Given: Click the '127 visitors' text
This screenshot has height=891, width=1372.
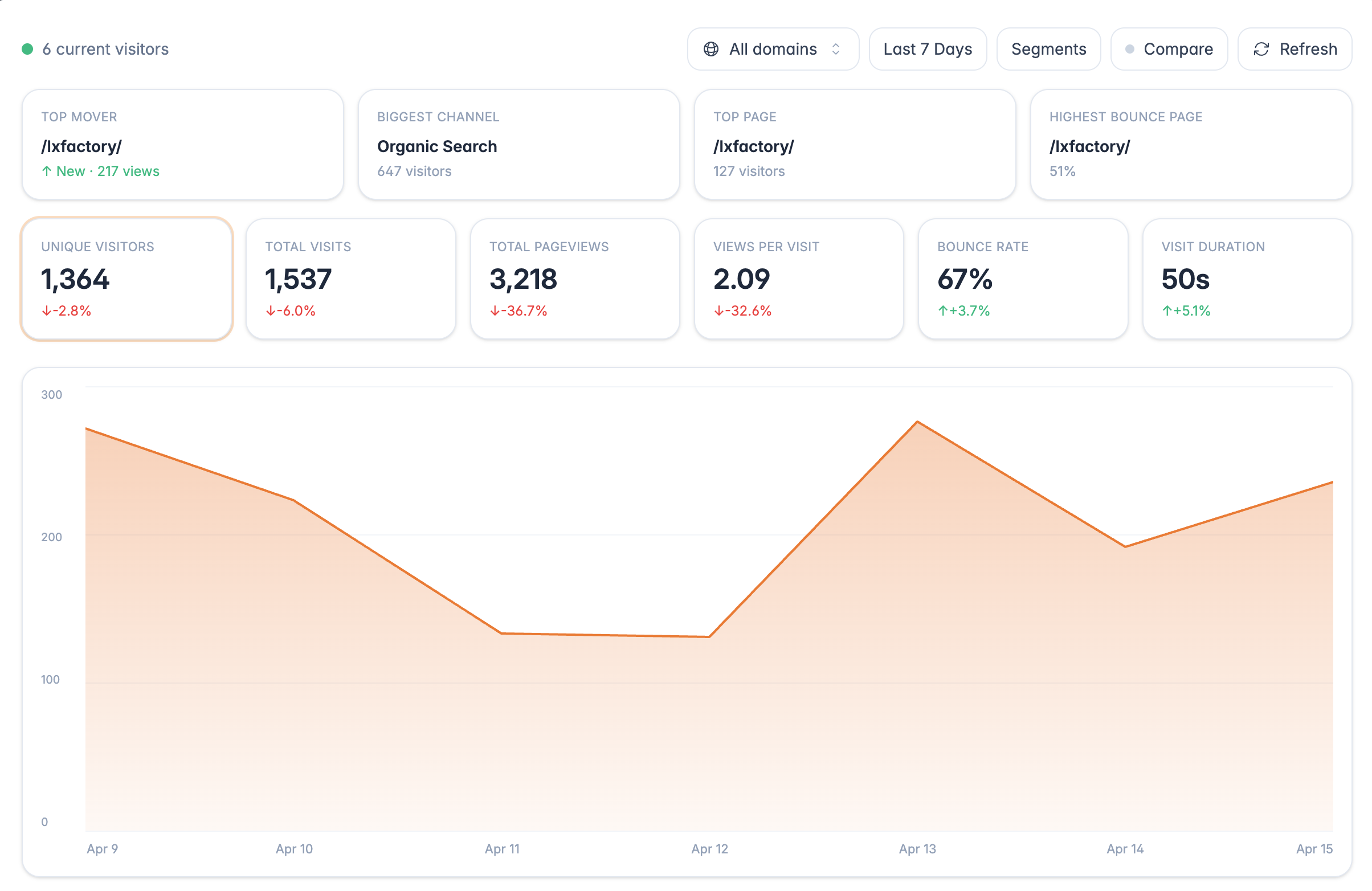Looking at the screenshot, I should [748, 171].
